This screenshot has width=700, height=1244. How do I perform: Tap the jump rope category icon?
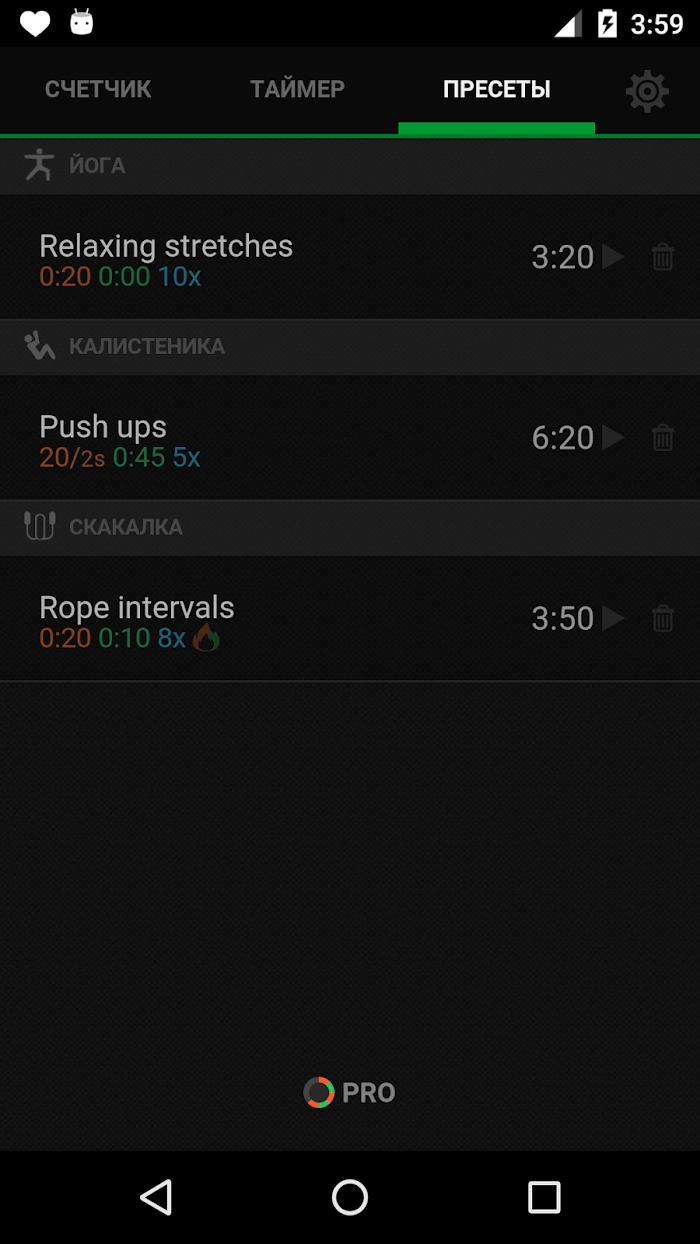(39, 526)
